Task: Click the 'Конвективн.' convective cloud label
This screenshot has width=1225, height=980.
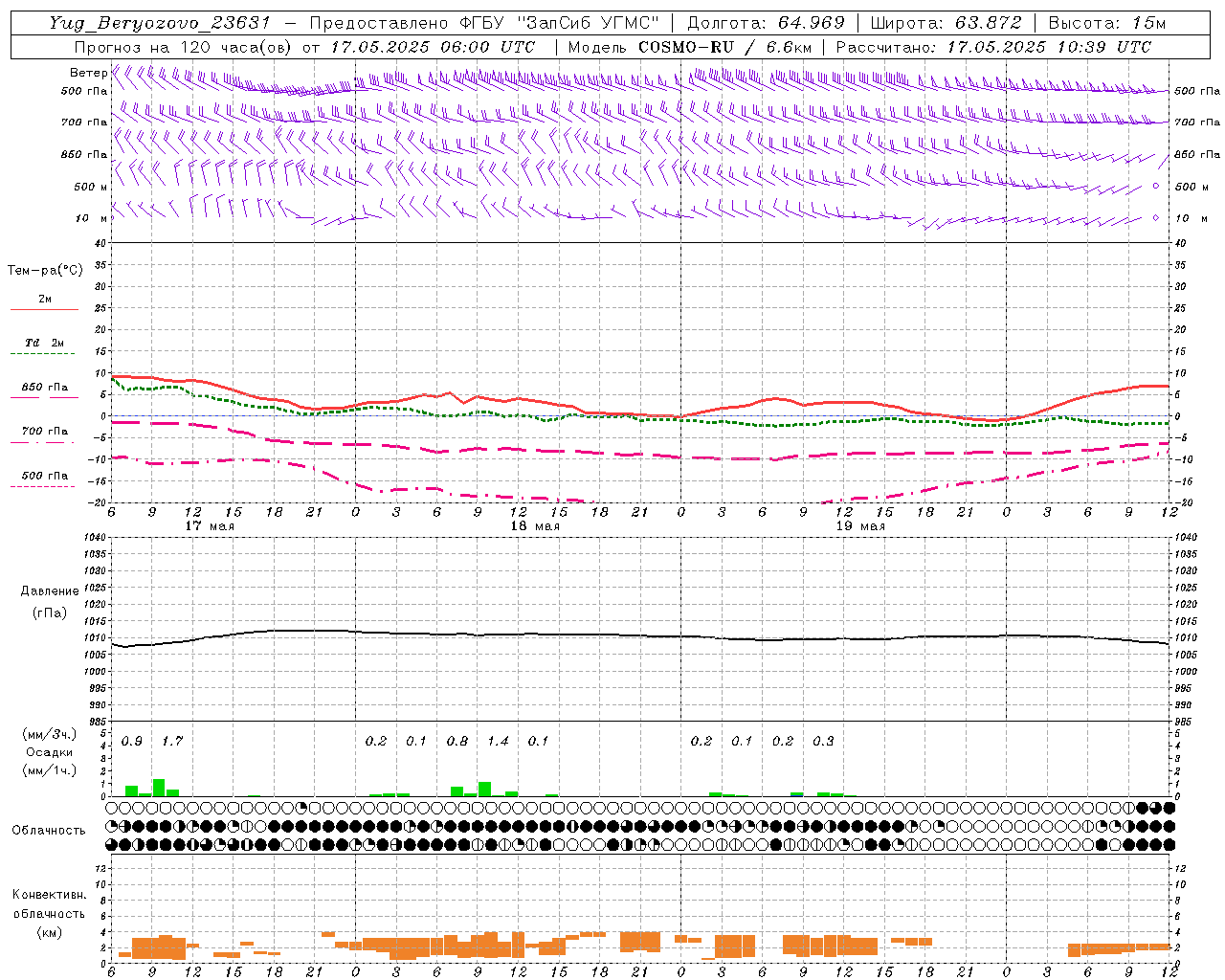Action: click(x=49, y=895)
